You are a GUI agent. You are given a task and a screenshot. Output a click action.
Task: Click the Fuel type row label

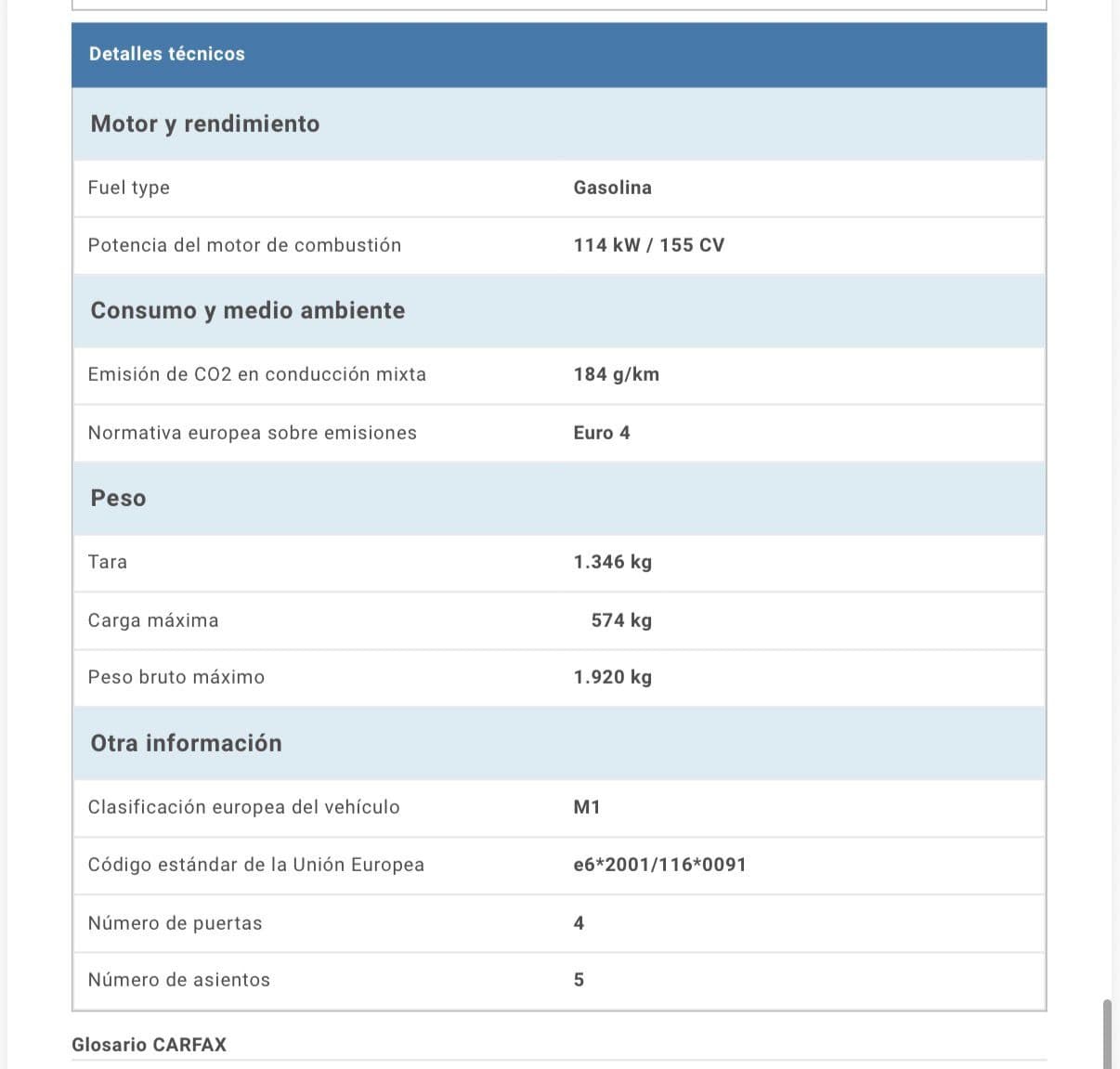pyautogui.click(x=128, y=188)
